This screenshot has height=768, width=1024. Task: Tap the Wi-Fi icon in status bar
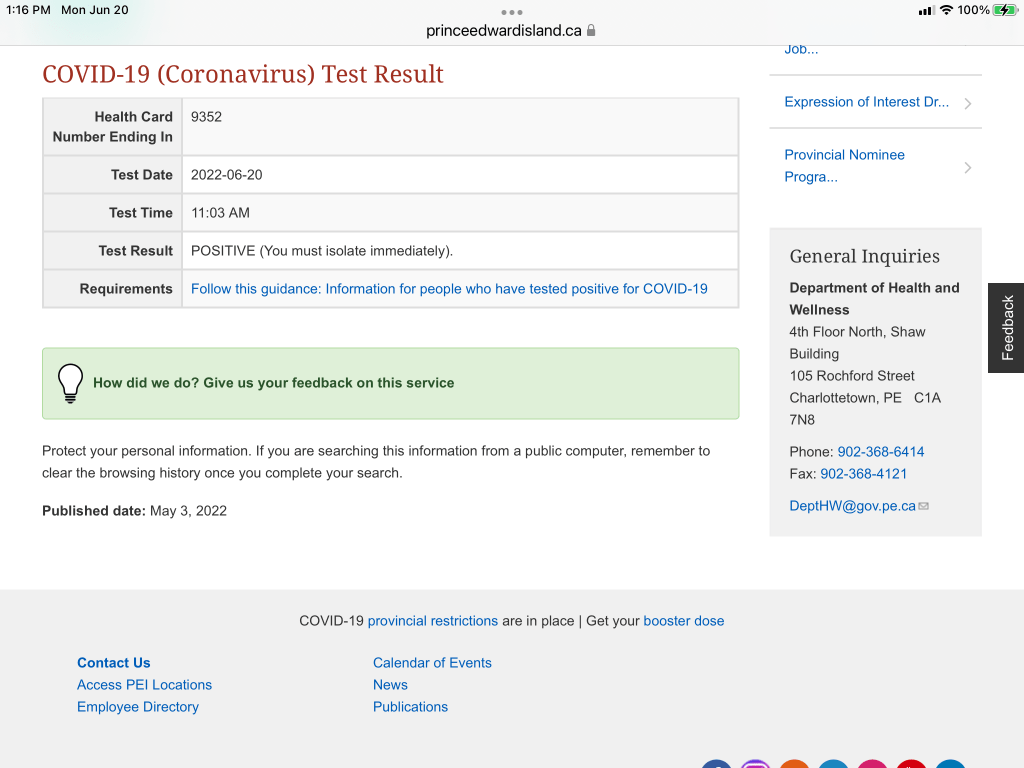click(946, 10)
